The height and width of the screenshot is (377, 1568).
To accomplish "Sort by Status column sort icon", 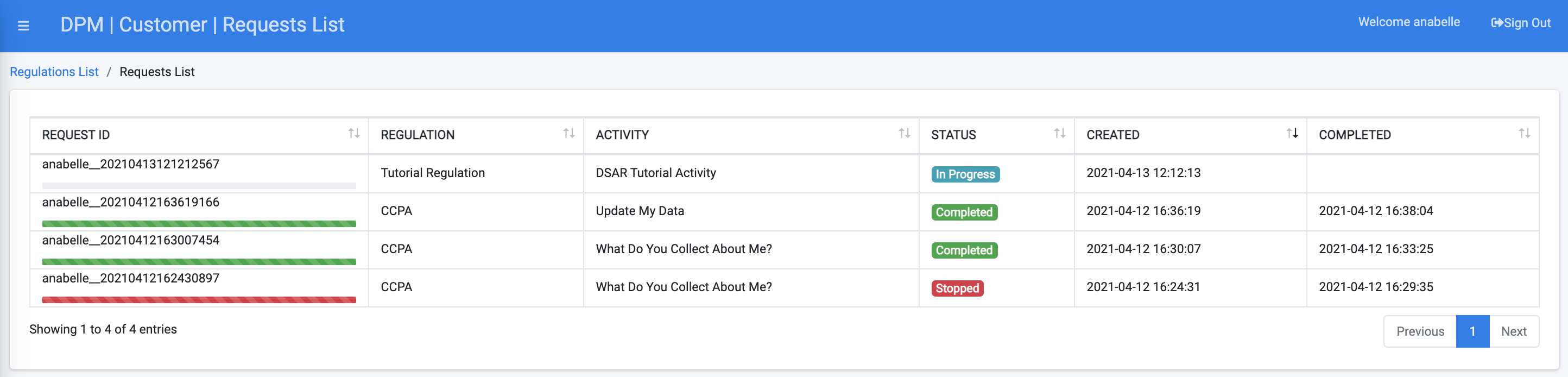I will 1059,134.
